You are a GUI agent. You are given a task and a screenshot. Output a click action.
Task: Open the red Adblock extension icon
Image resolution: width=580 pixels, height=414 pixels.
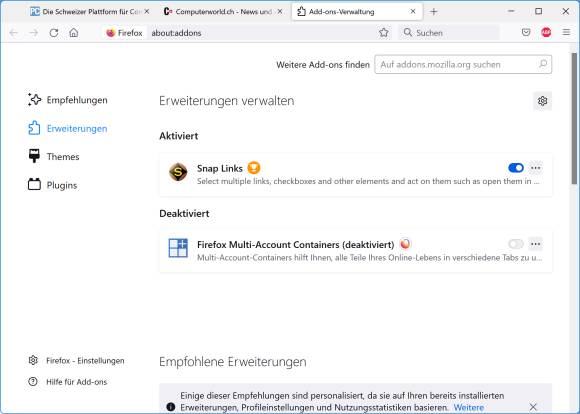(546, 33)
